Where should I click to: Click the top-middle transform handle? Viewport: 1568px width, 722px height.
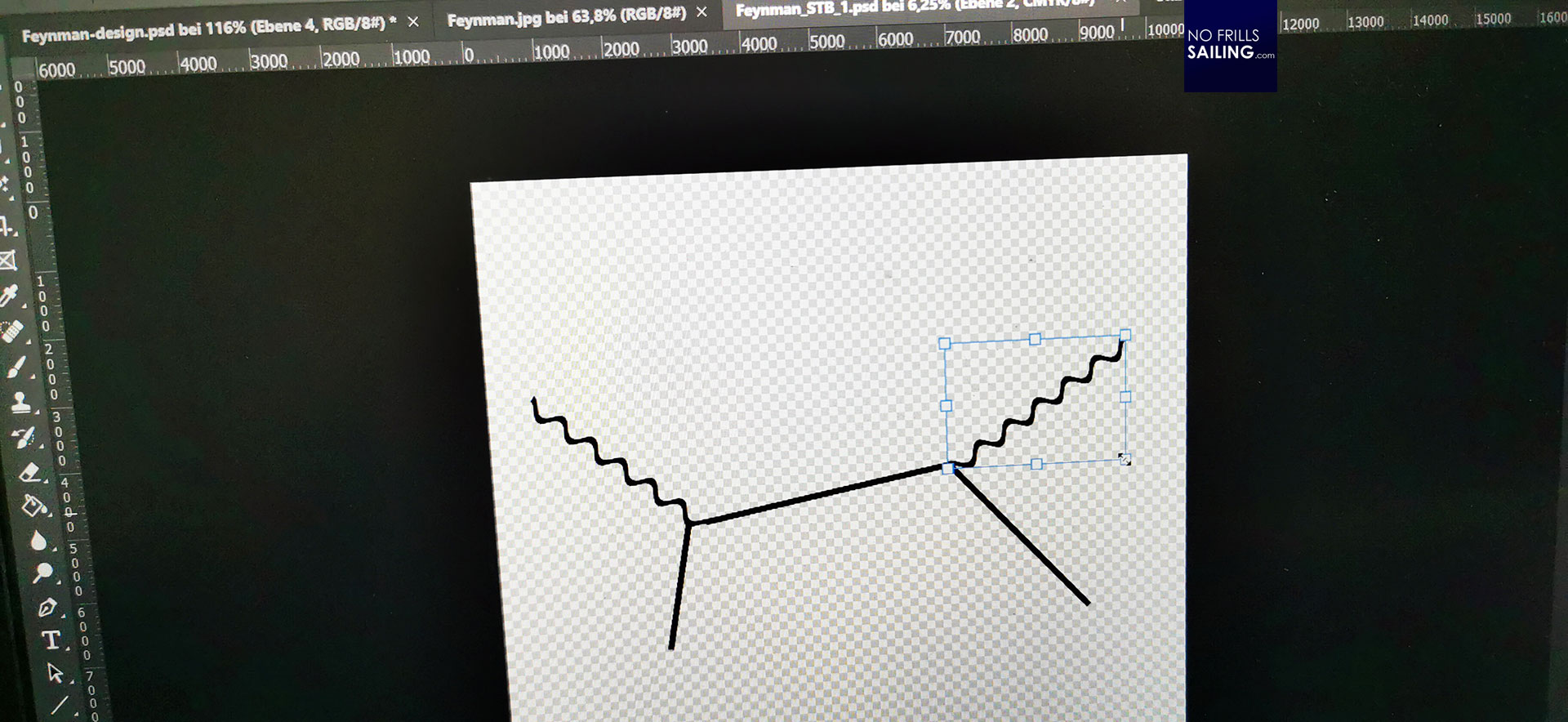pos(1035,339)
